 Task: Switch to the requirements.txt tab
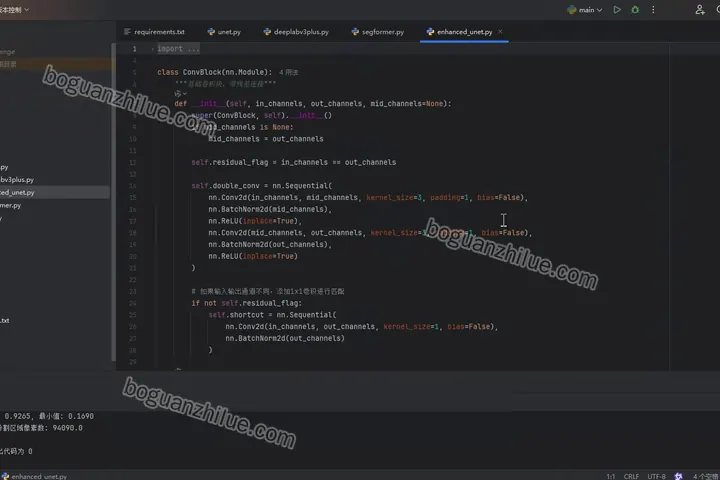[154, 32]
